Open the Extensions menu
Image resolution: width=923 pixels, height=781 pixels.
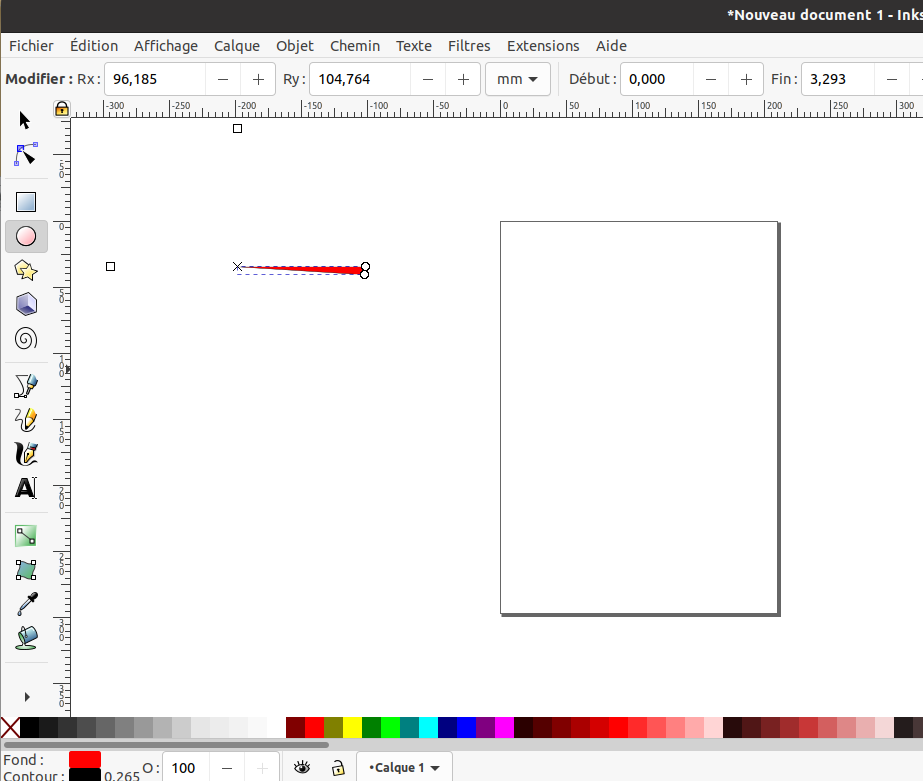(543, 46)
